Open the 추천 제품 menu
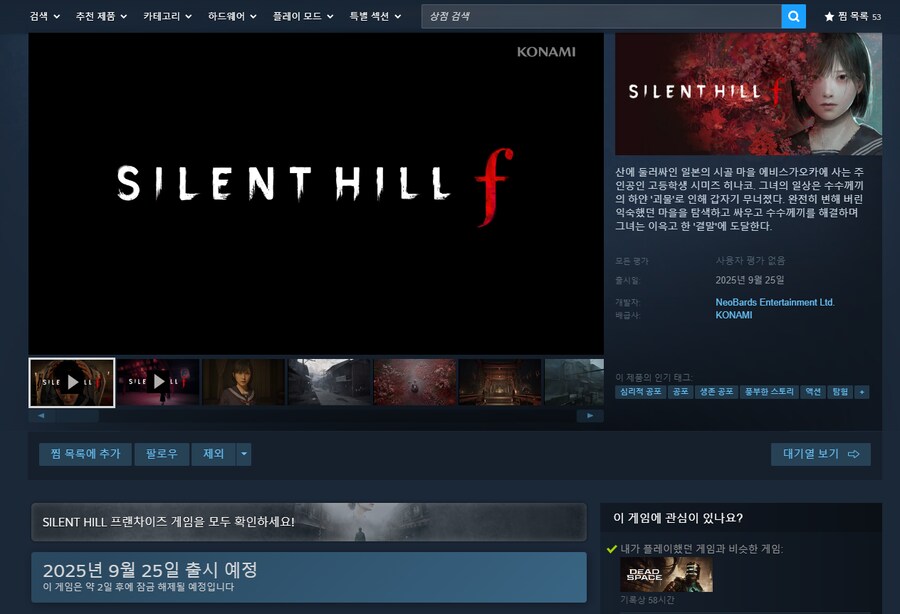The image size is (900, 614). tap(101, 17)
